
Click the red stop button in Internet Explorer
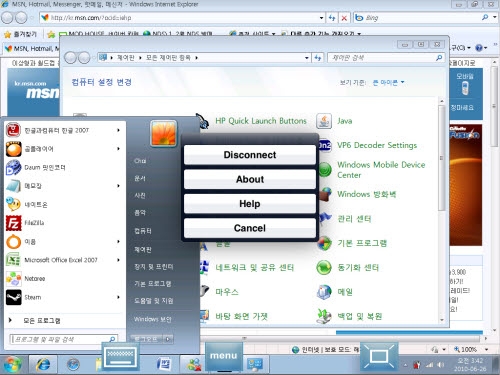click(x=344, y=18)
